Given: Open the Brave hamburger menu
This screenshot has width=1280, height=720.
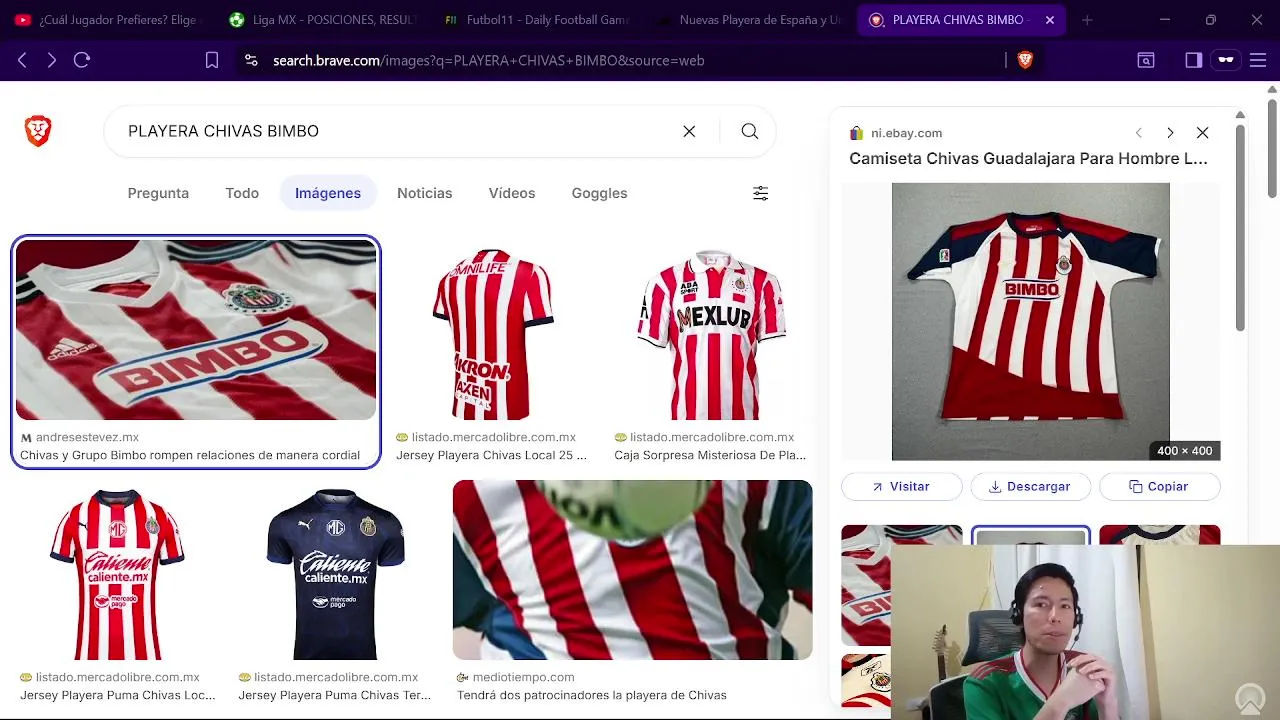Looking at the screenshot, I should [x=1258, y=60].
